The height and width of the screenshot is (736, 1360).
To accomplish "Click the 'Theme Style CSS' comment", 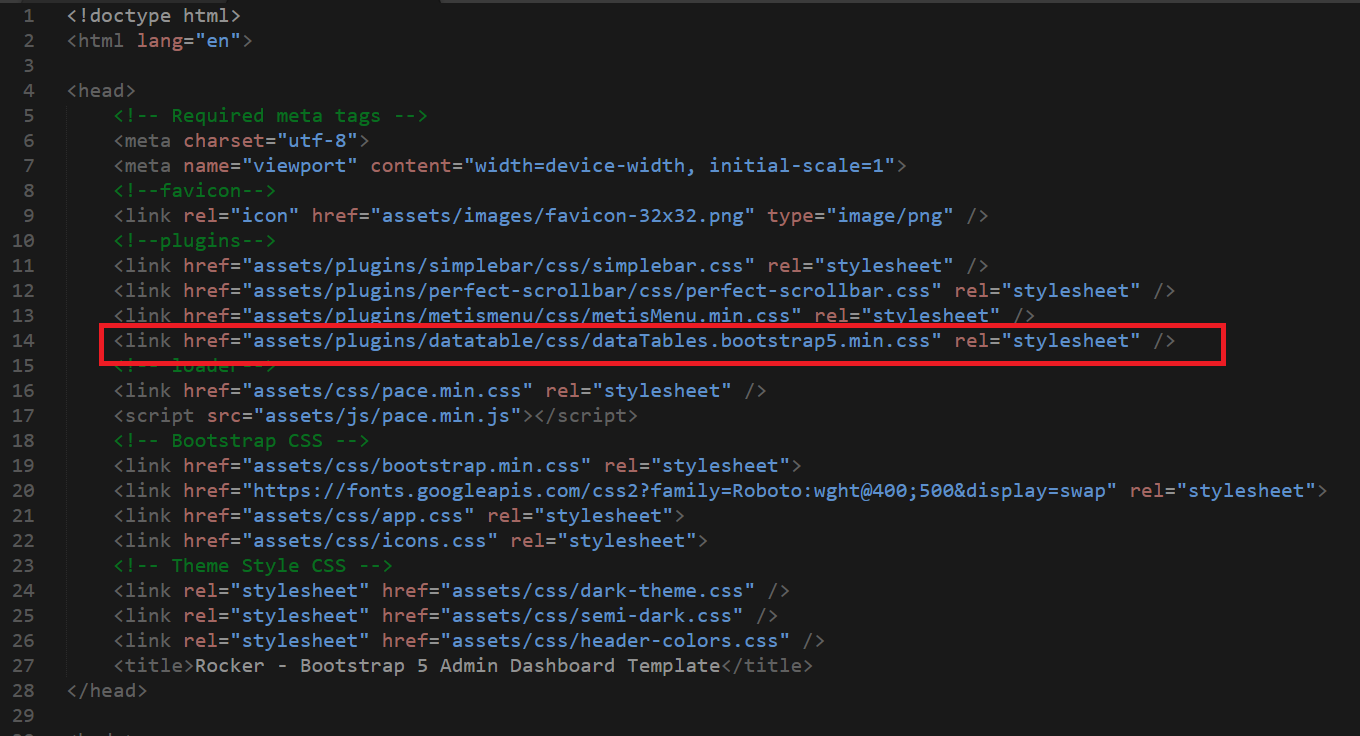I will [253, 566].
